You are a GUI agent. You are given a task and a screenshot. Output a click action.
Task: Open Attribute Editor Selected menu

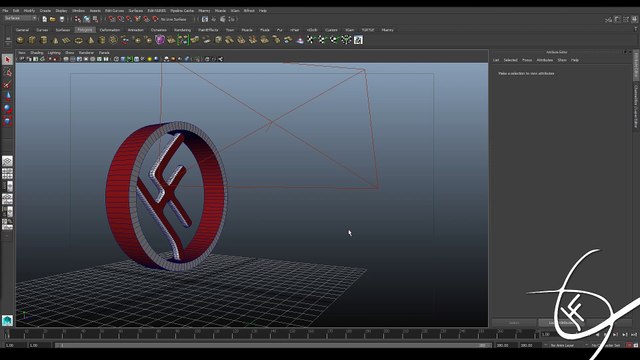(x=510, y=60)
